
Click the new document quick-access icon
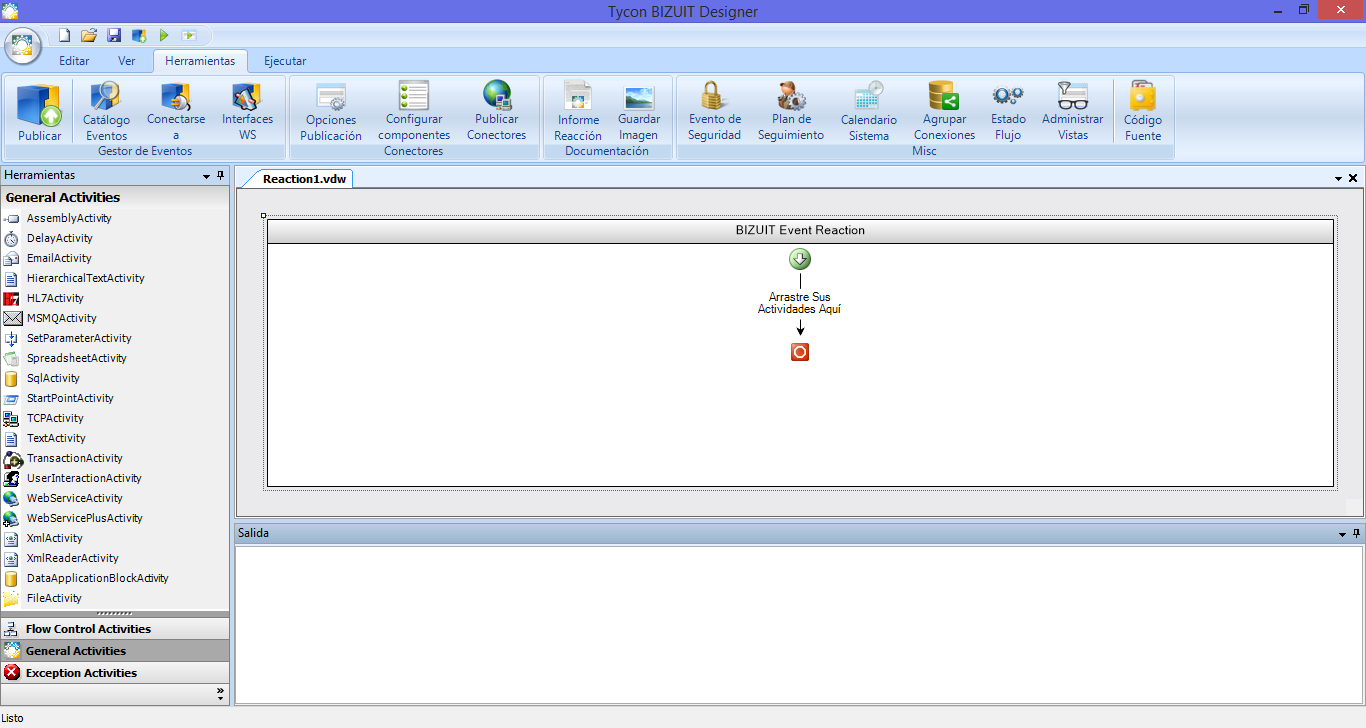64,35
